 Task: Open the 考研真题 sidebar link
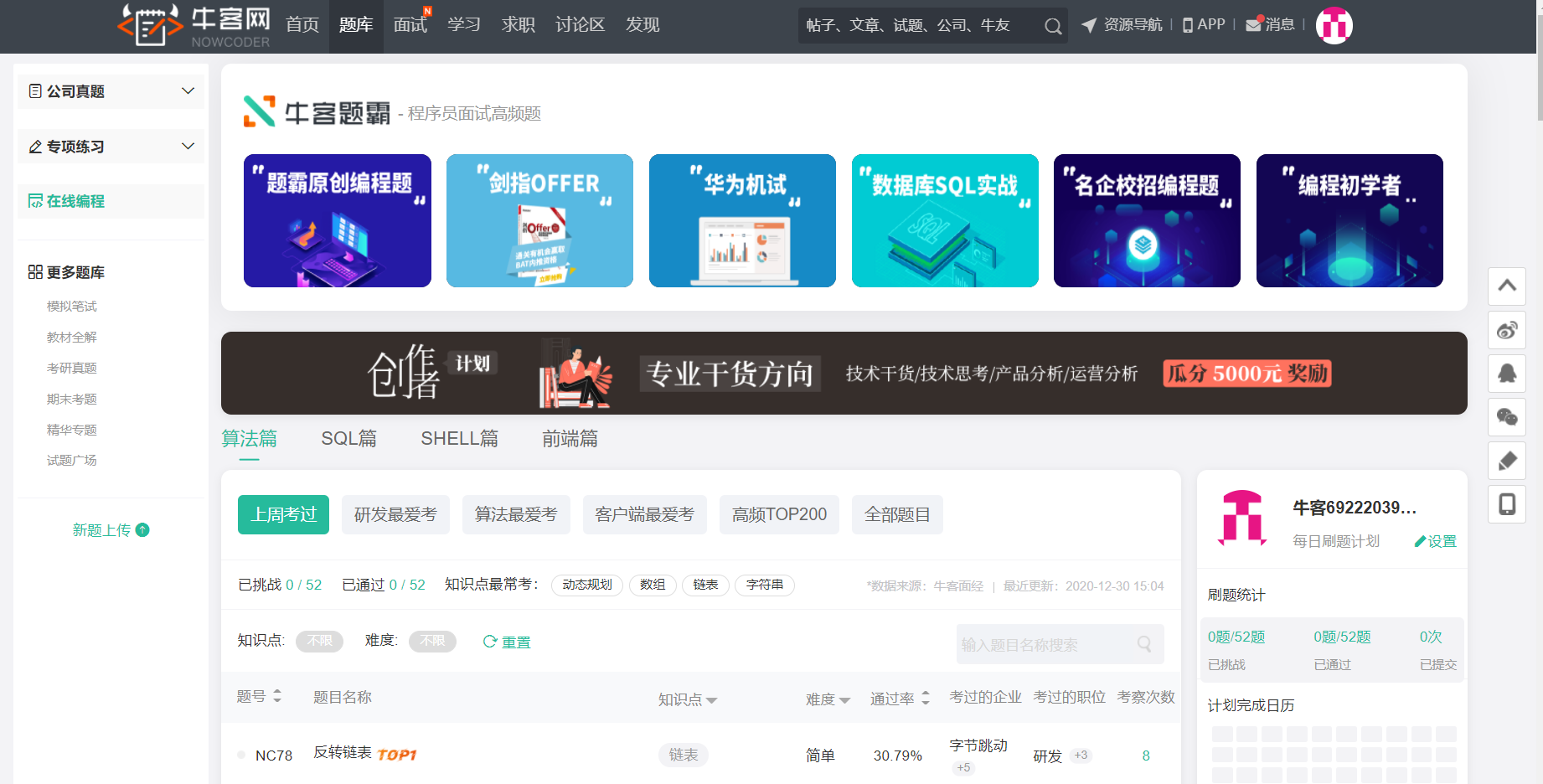(72, 369)
